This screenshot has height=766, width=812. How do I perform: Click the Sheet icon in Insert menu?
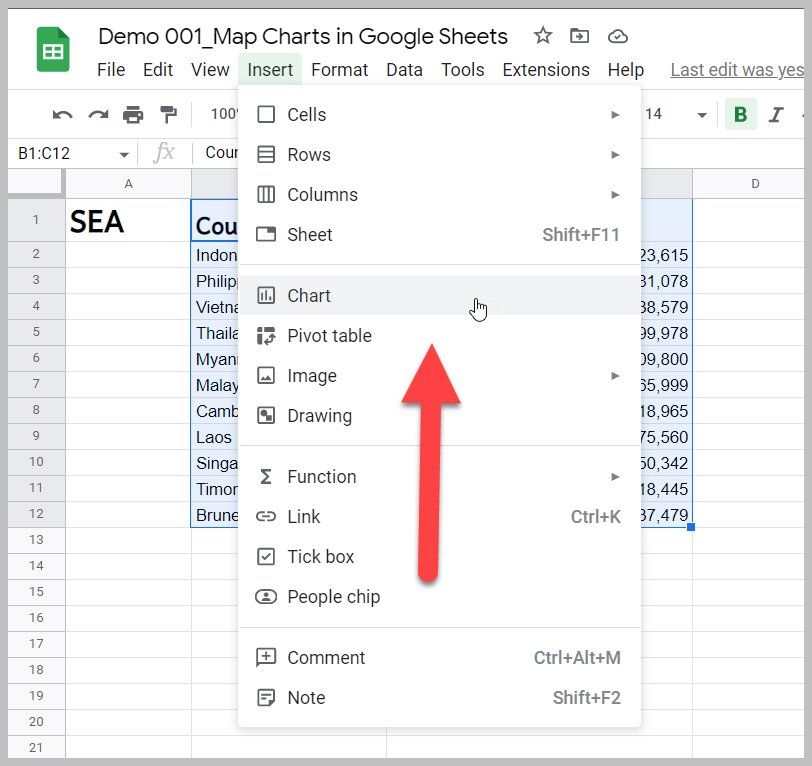(x=266, y=235)
